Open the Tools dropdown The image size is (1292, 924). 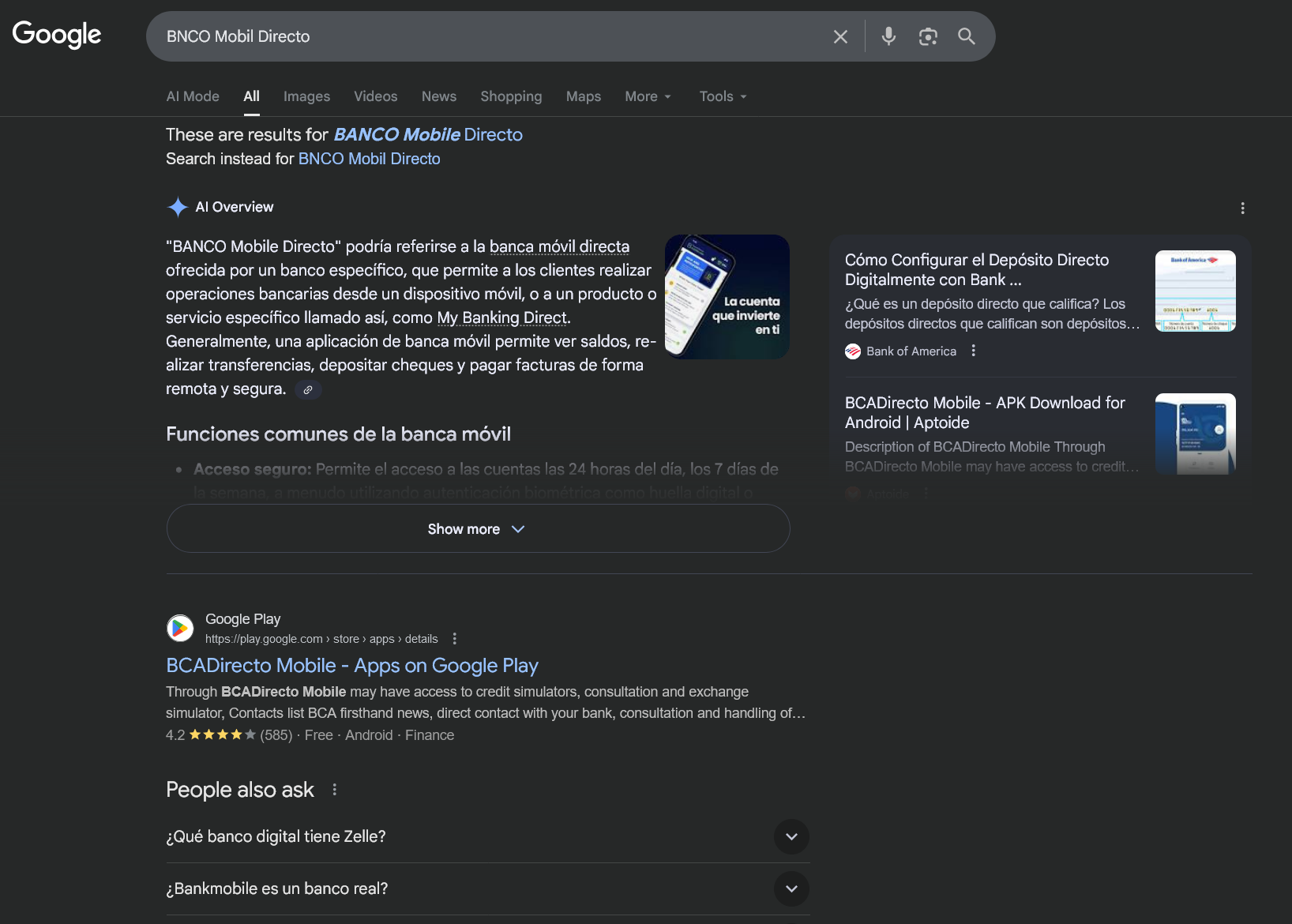(723, 96)
